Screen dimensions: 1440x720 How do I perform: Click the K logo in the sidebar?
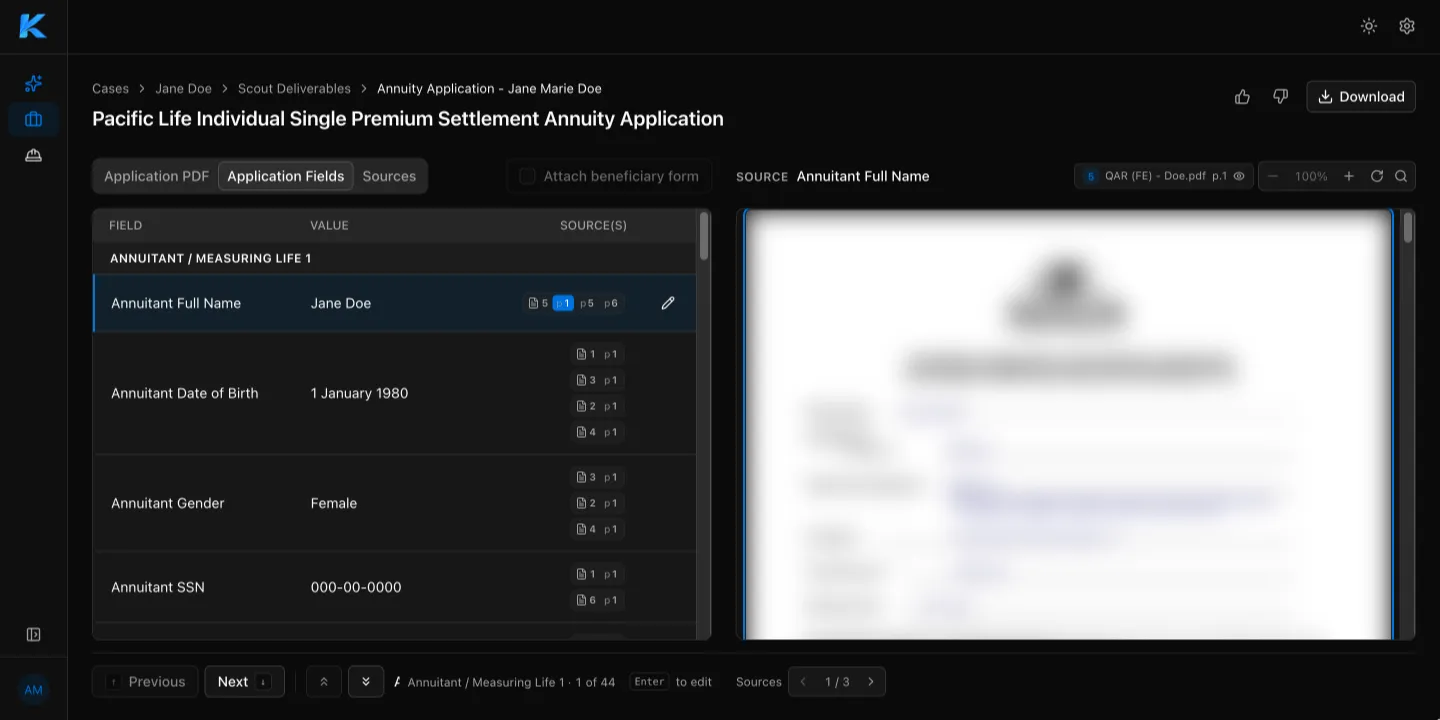tap(33, 26)
